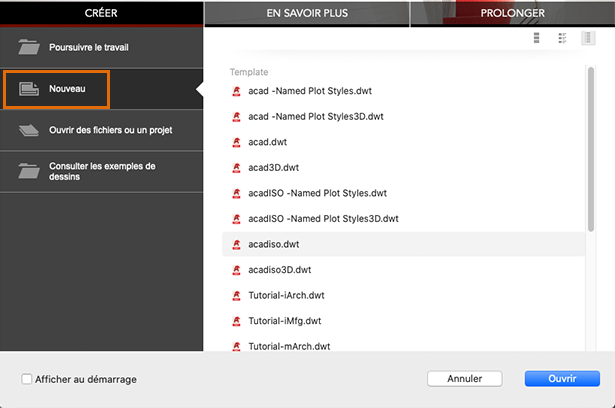
Task: Click the Consulter les exemples folder icon
Action: (x=29, y=171)
